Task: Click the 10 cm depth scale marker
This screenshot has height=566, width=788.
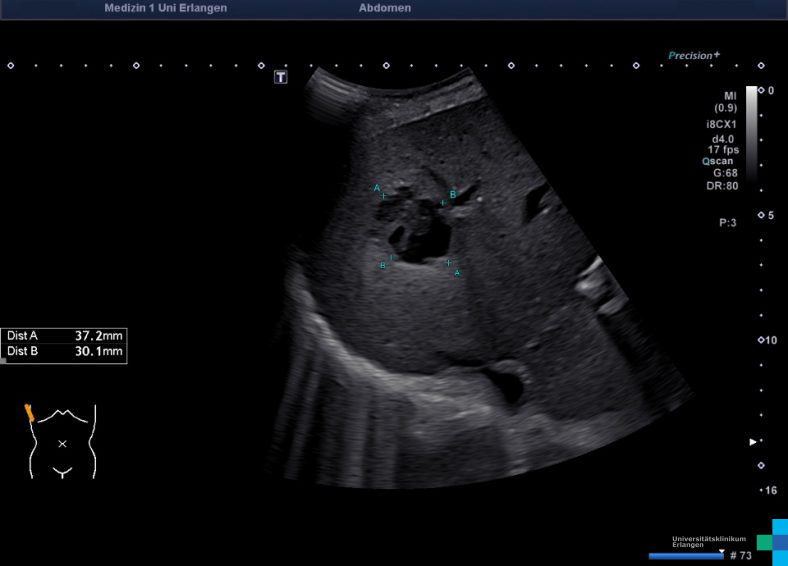Action: coord(769,340)
